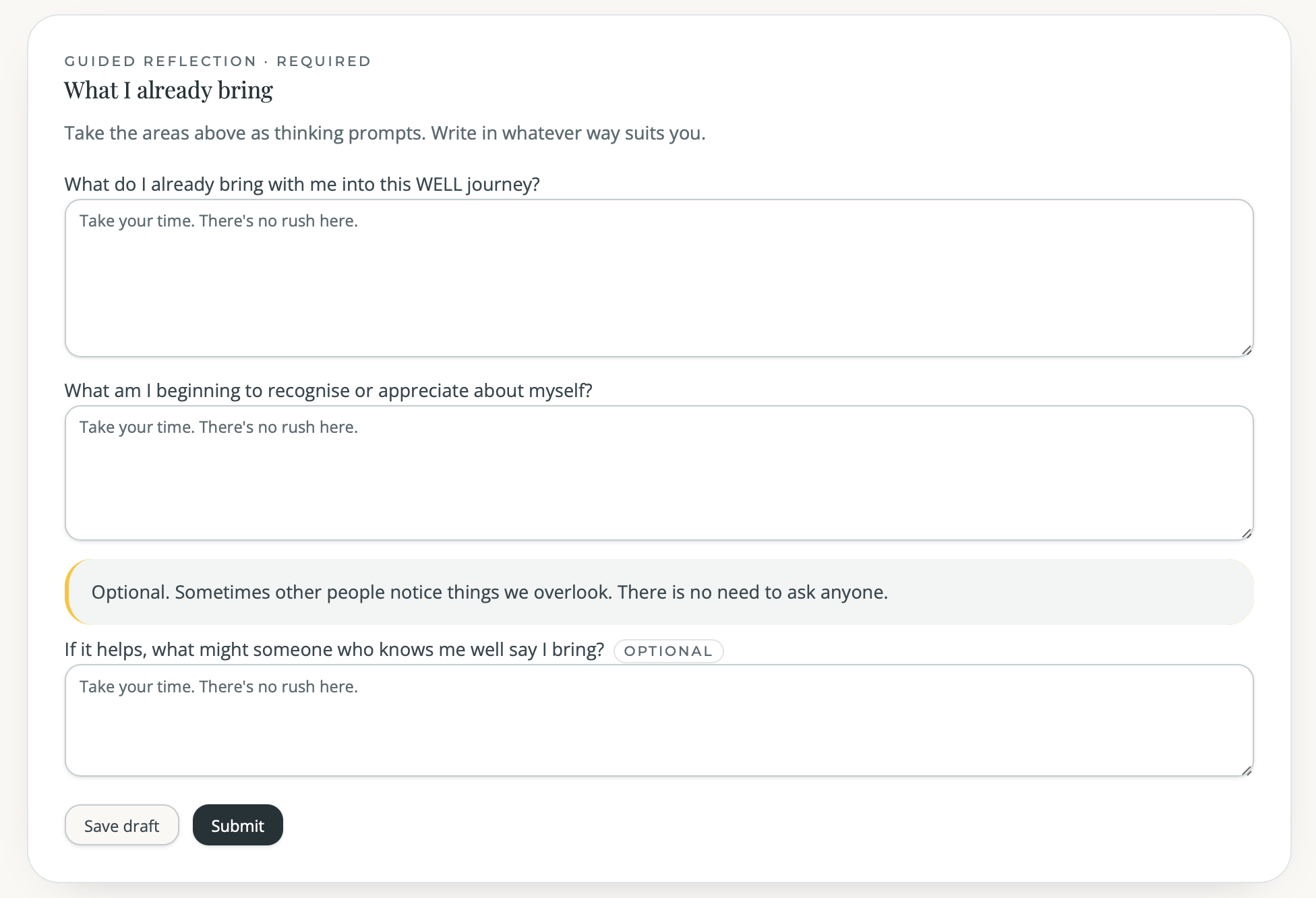1316x898 pixels.
Task: Click the 'Take the areas above as thinking prompts' text
Action: click(x=385, y=133)
